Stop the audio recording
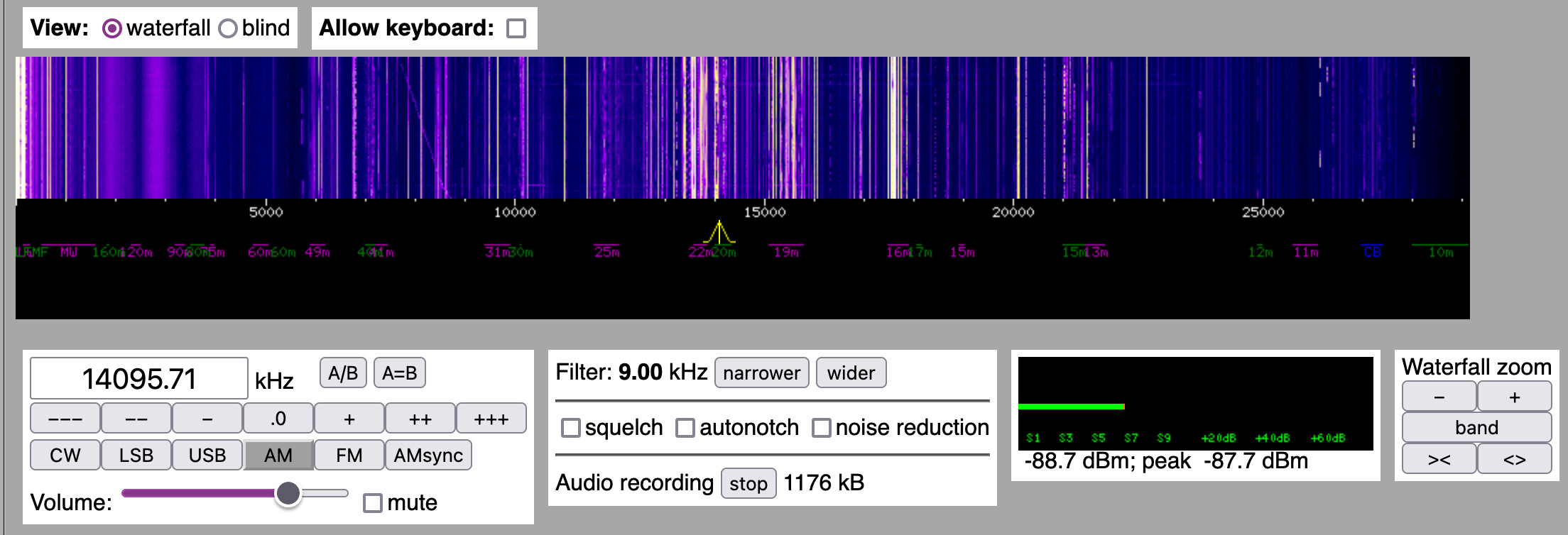 coord(748,484)
